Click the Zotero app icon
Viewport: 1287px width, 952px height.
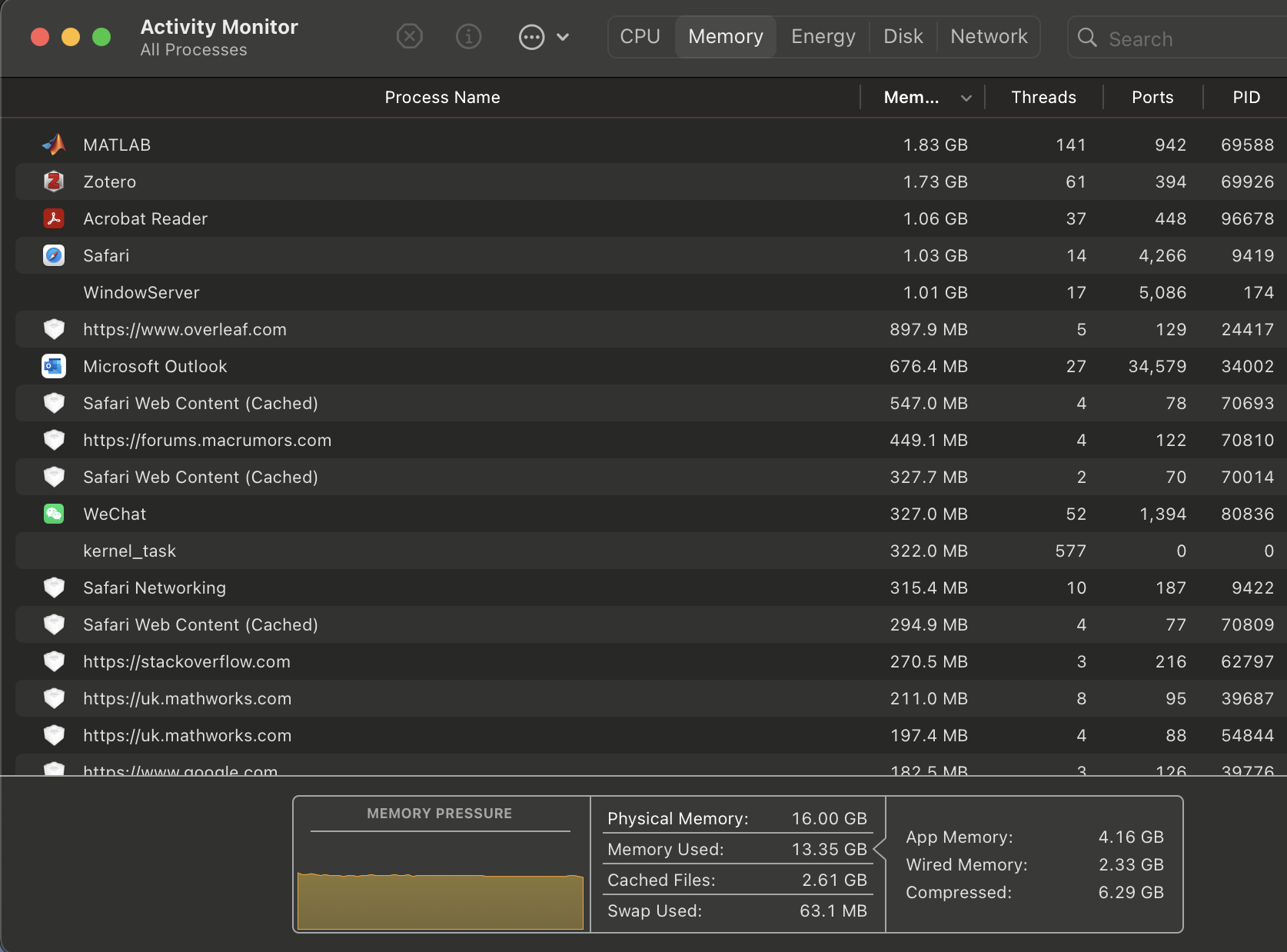click(x=54, y=181)
